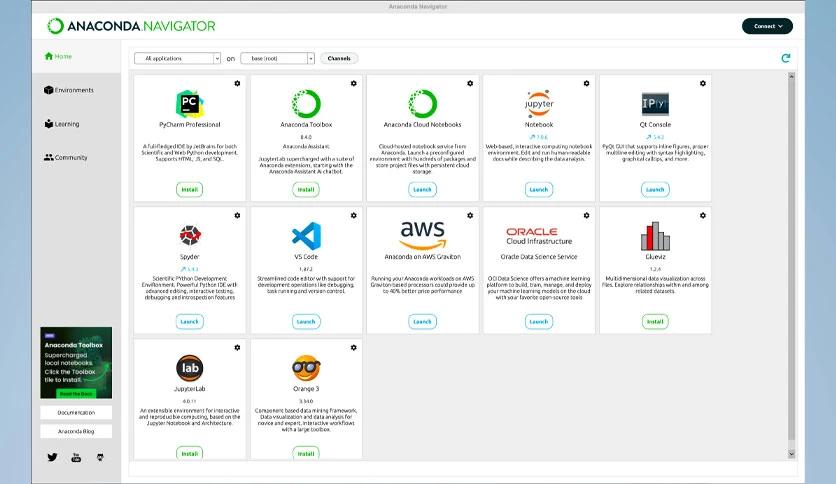This screenshot has width=836, height=484.
Task: Open the Documentation link button
Action: [x=76, y=413]
